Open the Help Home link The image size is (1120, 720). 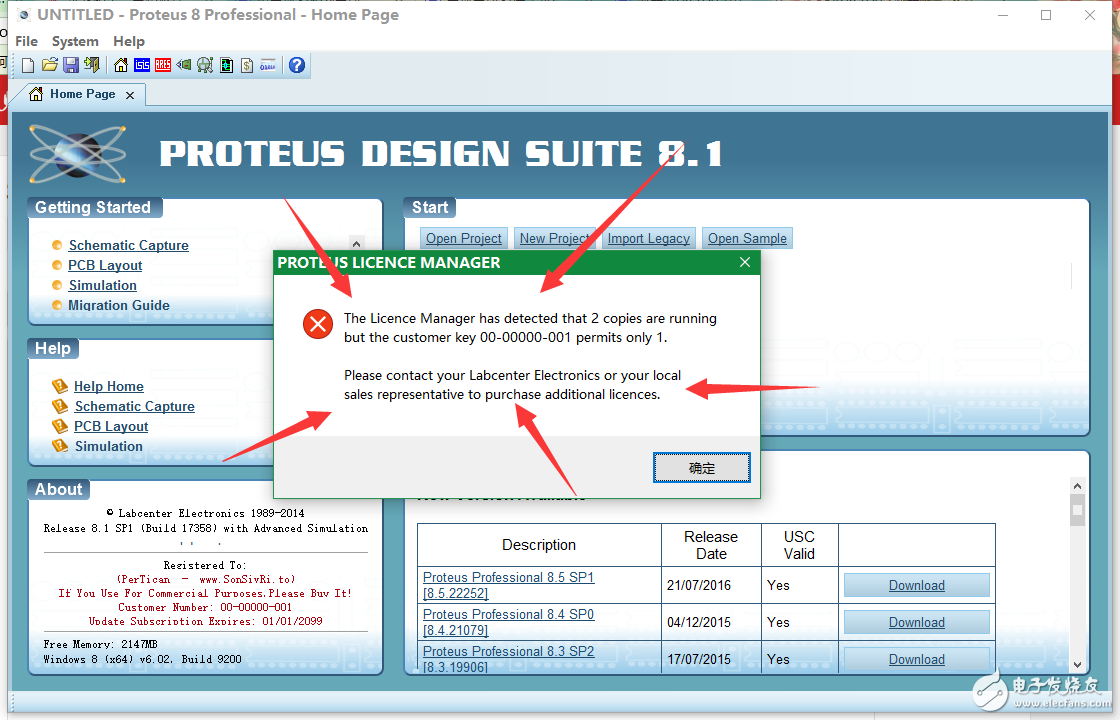tap(109, 386)
